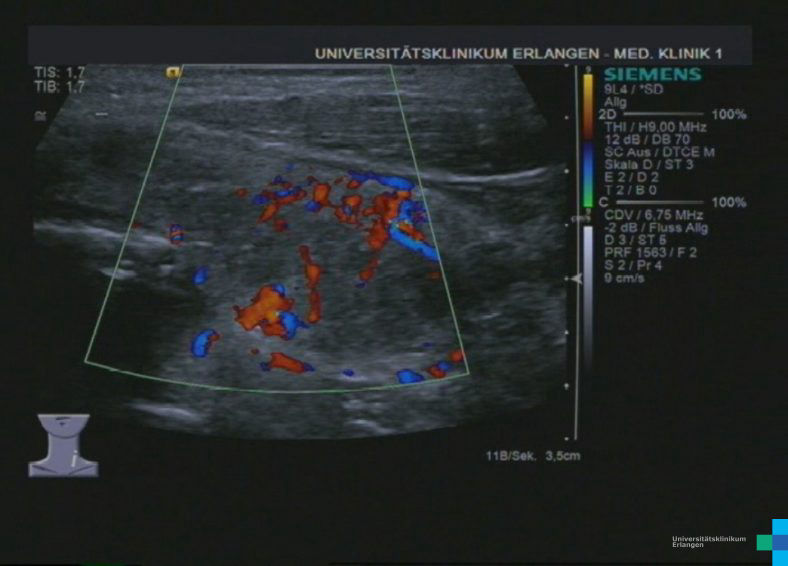Screen dimensions: 788x566
Task: Click the yellow transducer orientation marker
Action: (172, 72)
